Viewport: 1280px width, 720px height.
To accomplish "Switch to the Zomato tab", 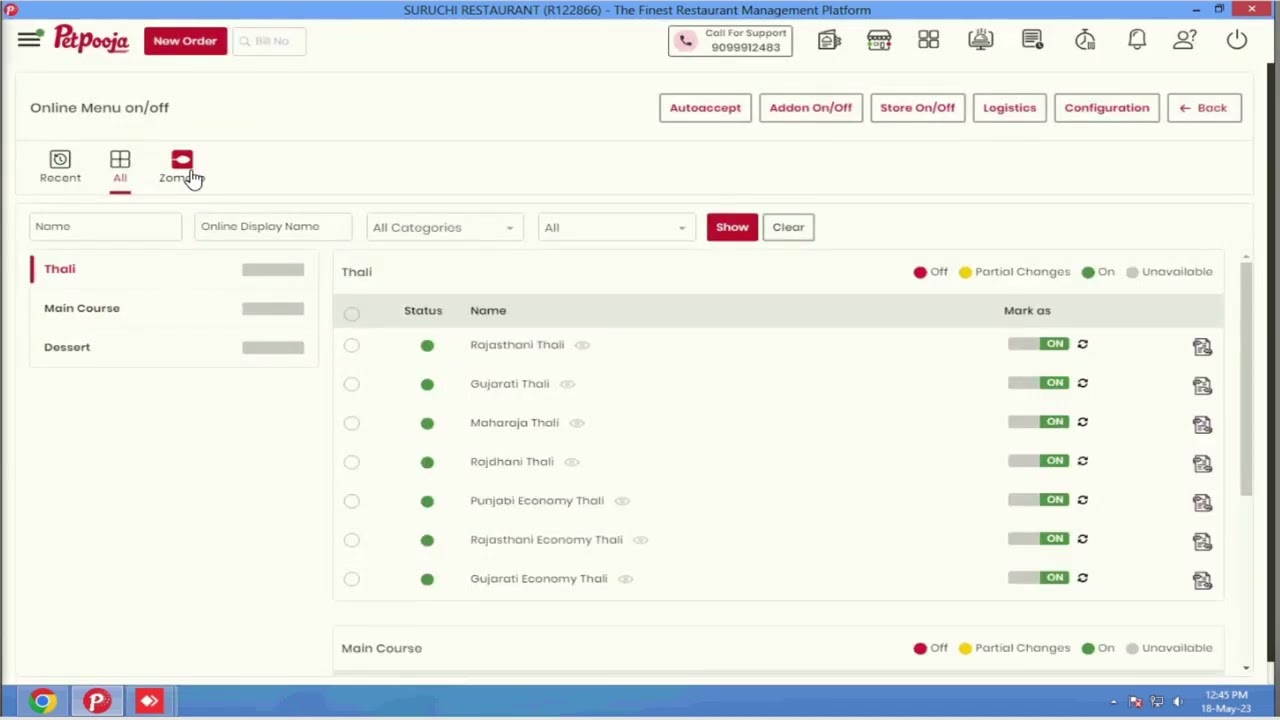I will point(181,167).
